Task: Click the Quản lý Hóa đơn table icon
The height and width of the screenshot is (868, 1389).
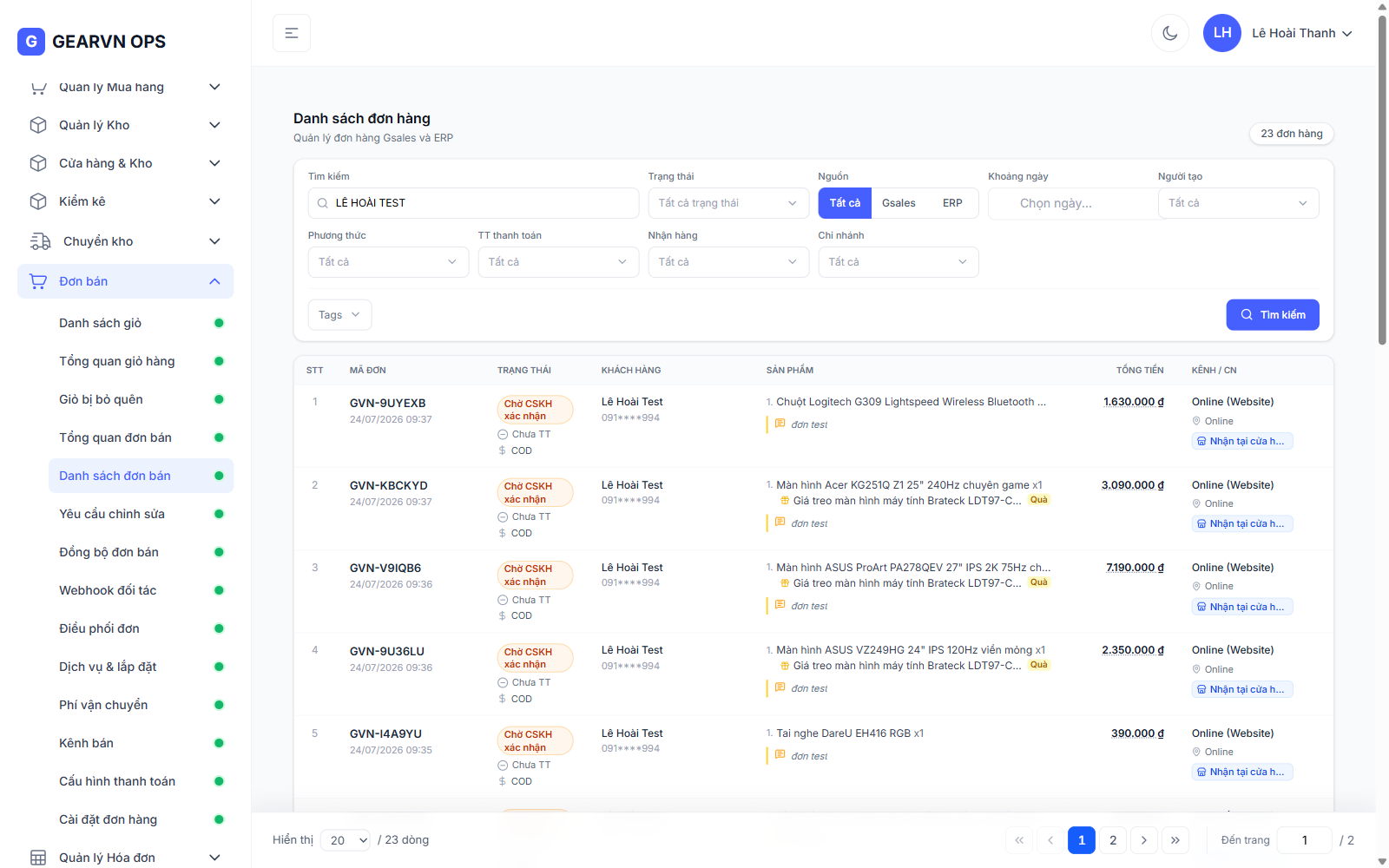Action: 38,858
